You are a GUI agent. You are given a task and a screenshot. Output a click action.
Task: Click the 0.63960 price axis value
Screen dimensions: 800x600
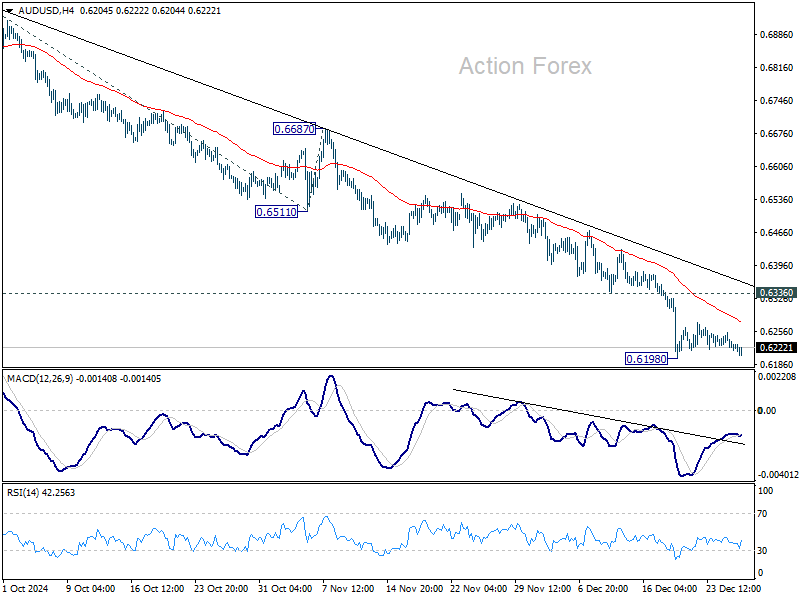click(777, 265)
